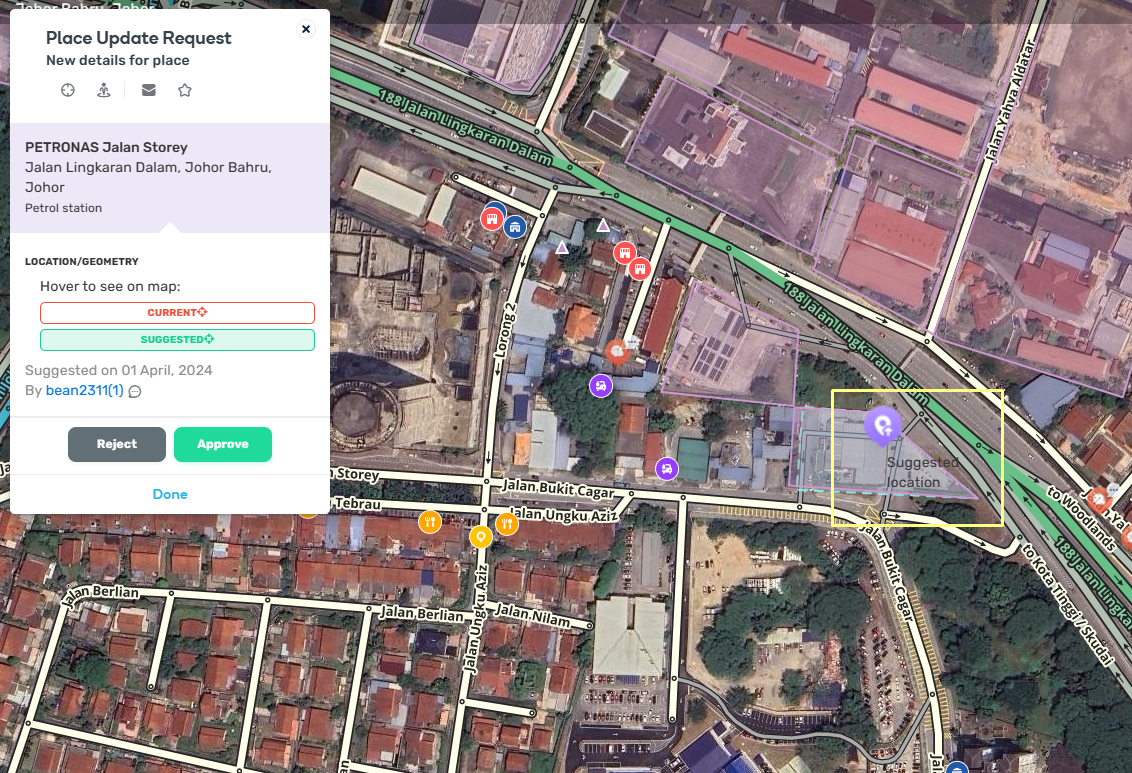Image resolution: width=1132 pixels, height=773 pixels.
Task: Click yellow location pin on Jalan Ungku Aziz
Action: pos(481,537)
